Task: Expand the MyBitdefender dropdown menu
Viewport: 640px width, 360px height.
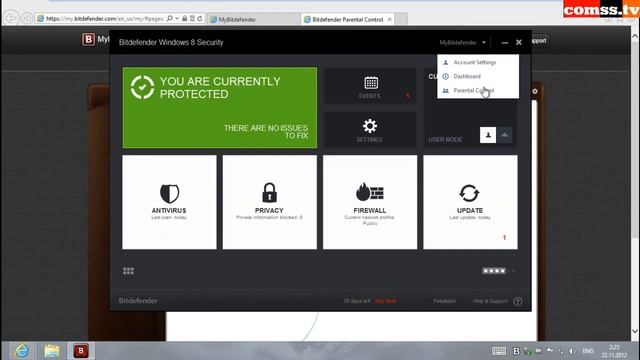Action: pyautogui.click(x=462, y=42)
